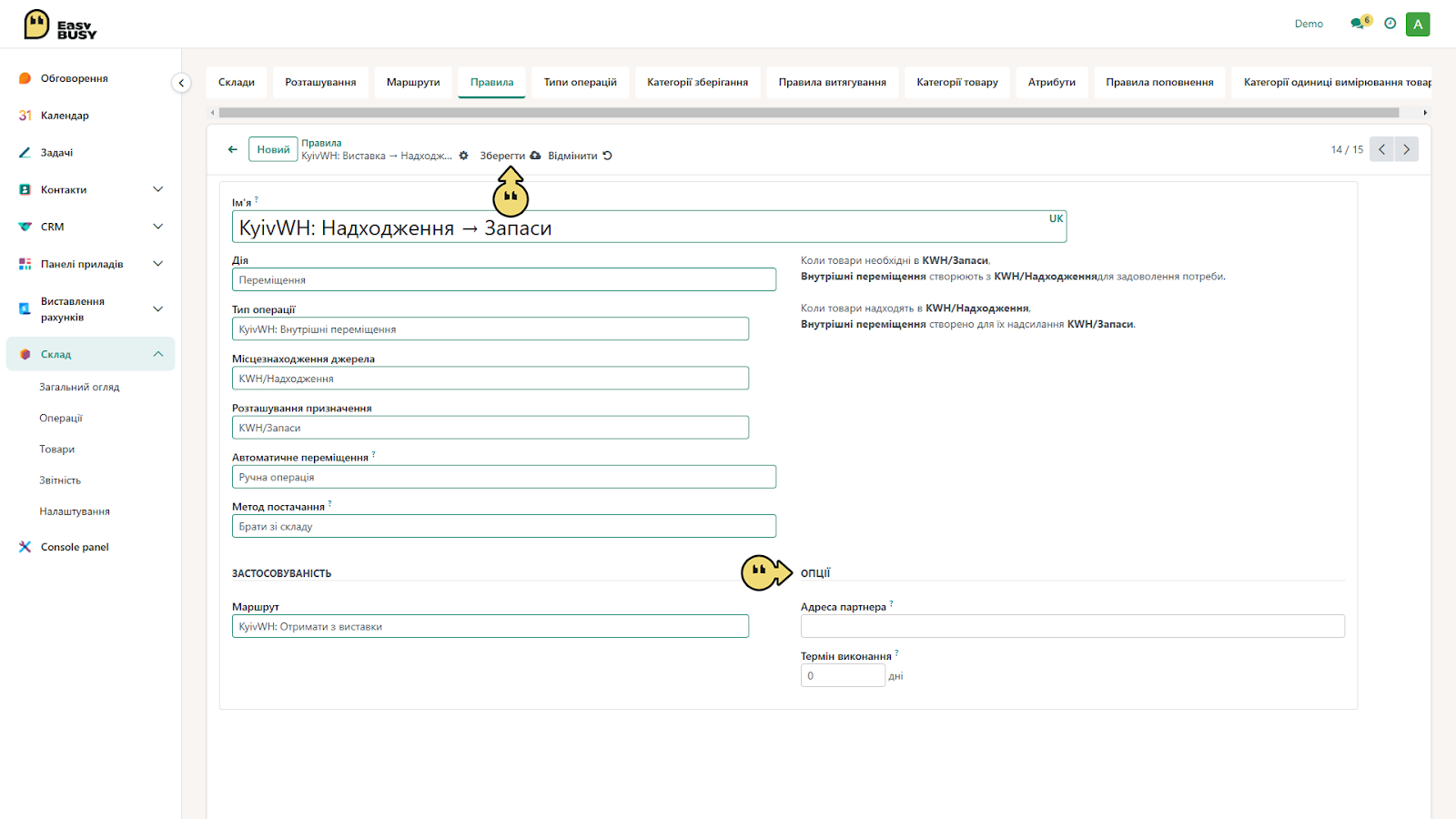Click the horizontal tabs scrollbar

pyautogui.click(x=808, y=113)
